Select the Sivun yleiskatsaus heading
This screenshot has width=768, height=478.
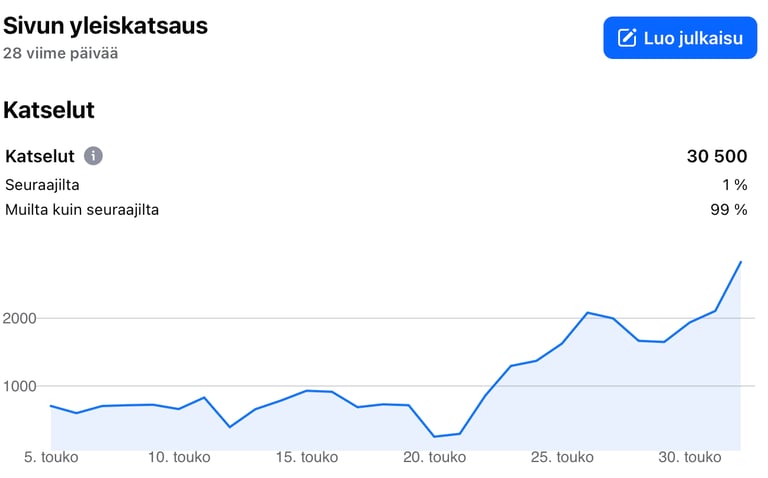tap(105, 25)
